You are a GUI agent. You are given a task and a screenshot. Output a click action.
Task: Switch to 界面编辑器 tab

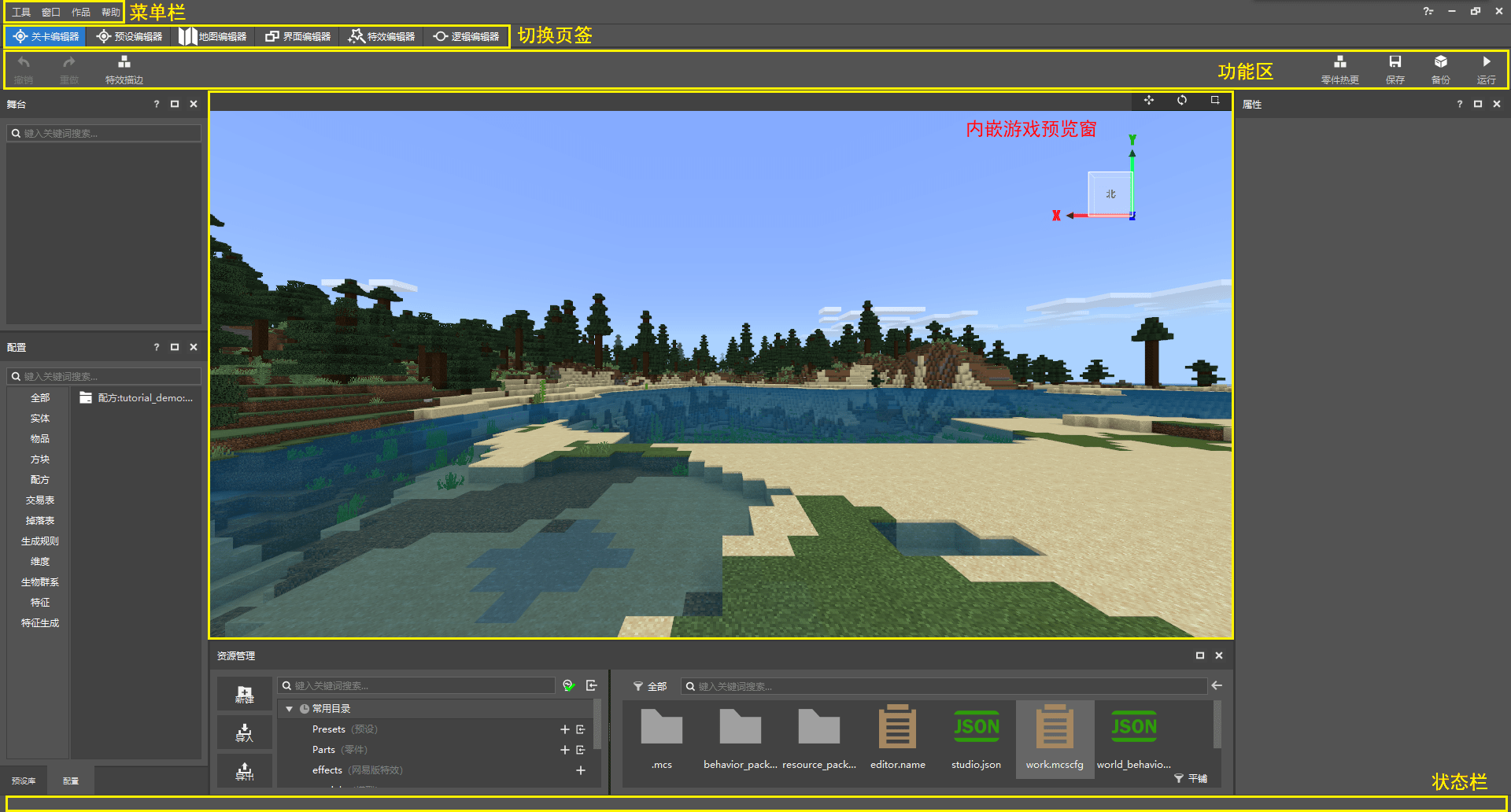[x=297, y=36]
